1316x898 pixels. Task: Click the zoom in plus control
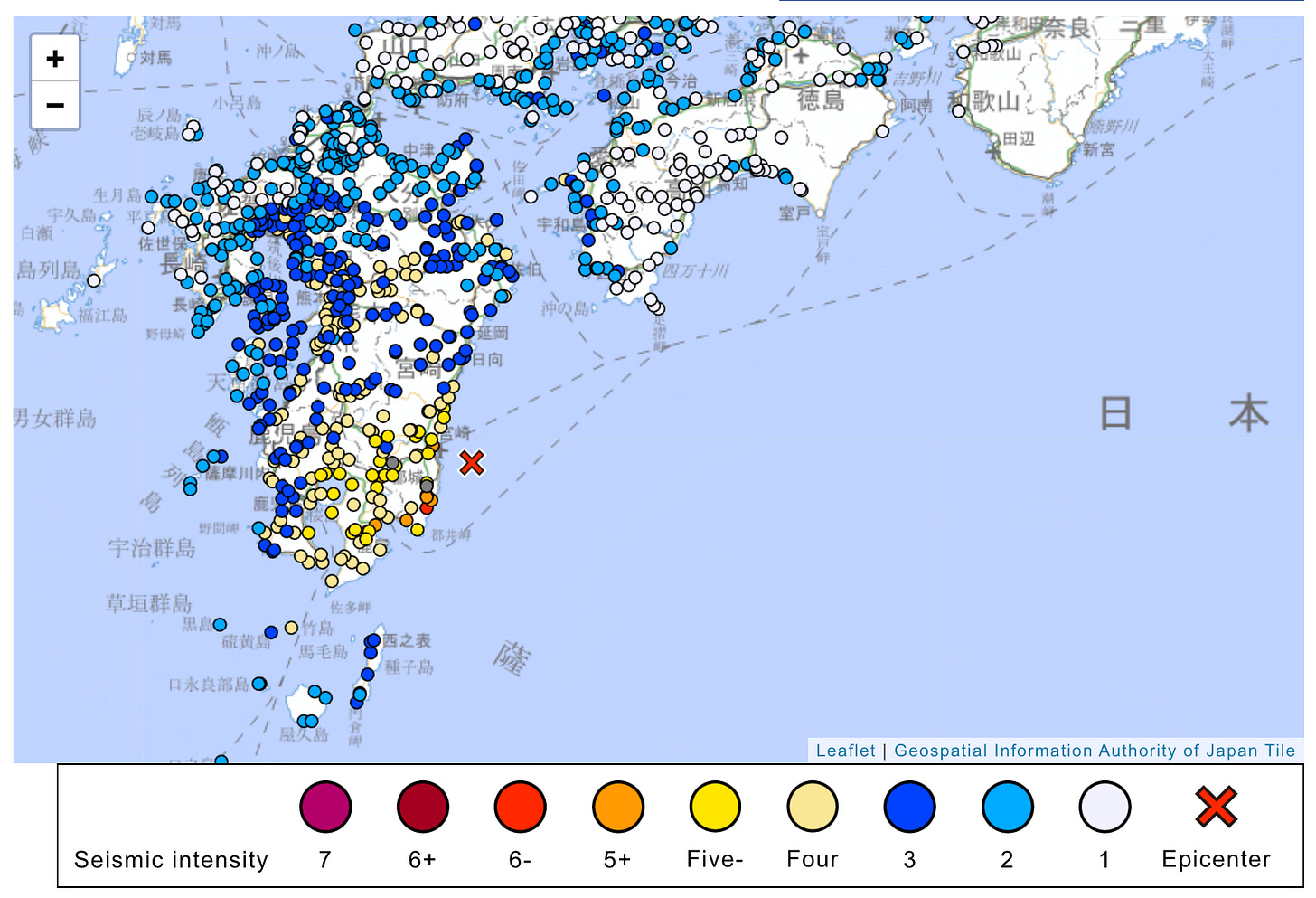[x=55, y=57]
